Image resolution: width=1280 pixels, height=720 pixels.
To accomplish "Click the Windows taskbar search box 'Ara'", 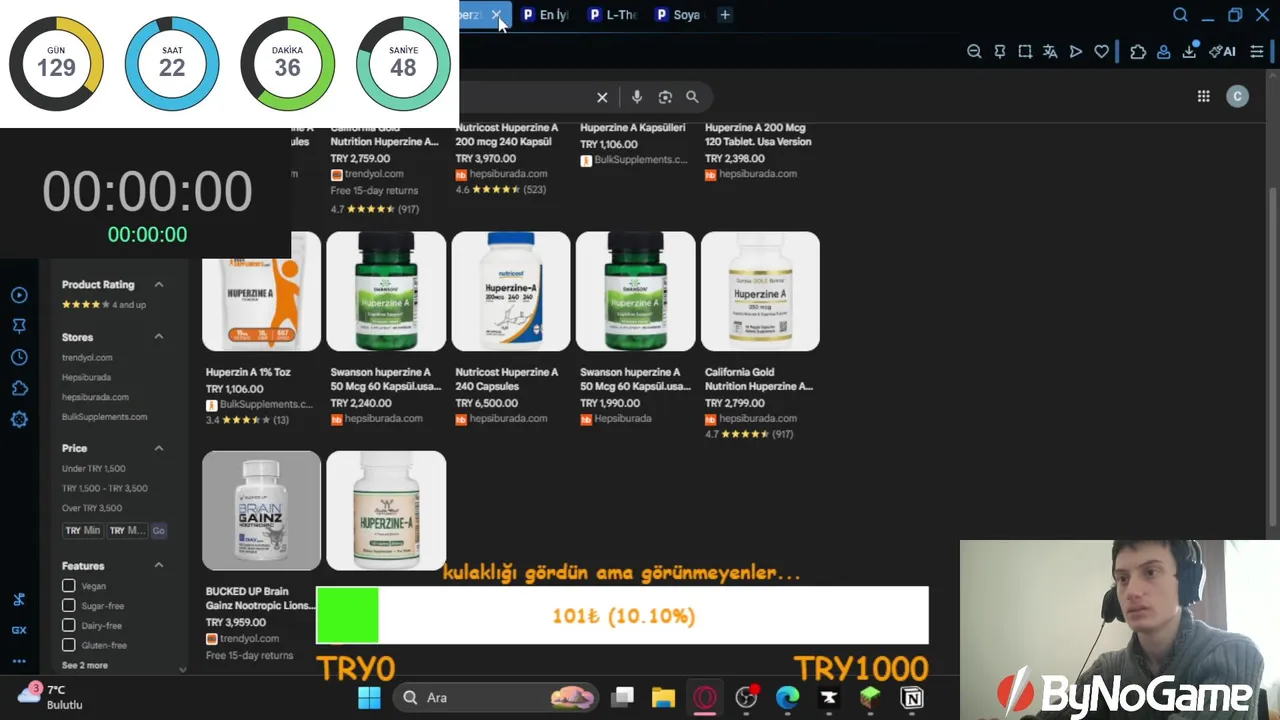I will (496, 697).
